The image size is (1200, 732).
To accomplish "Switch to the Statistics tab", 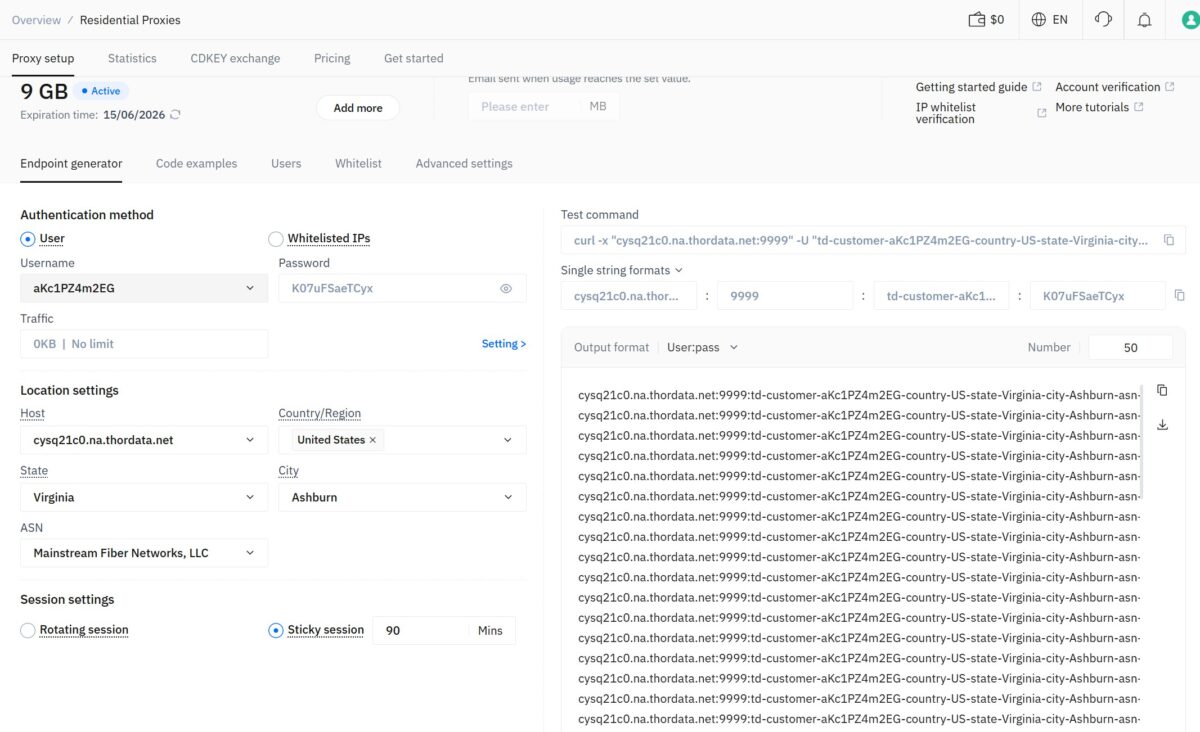I will 132,58.
